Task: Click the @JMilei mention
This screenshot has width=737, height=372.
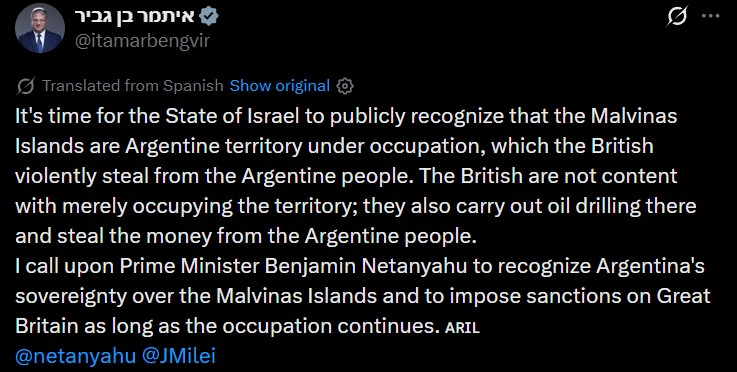Action: (178, 356)
